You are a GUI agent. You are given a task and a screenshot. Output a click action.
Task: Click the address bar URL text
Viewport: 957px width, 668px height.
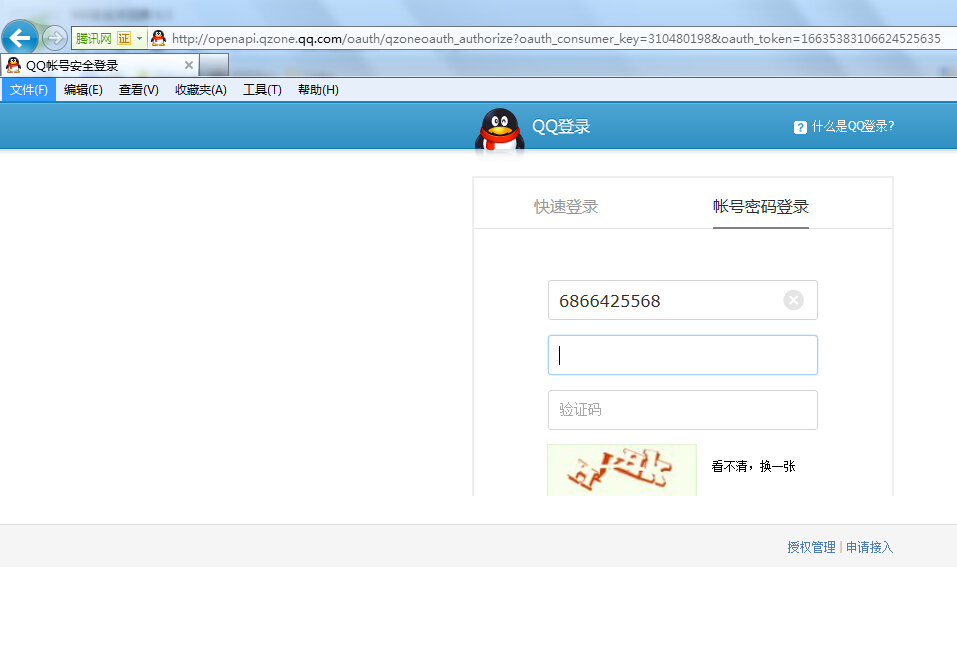click(556, 38)
